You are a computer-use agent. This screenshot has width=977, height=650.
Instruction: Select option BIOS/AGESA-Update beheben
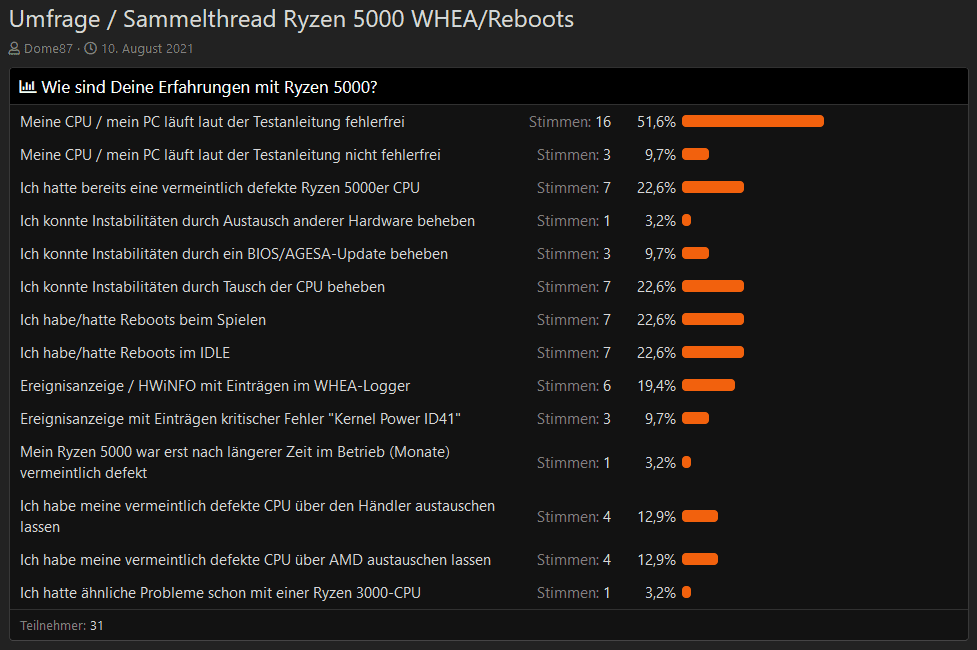point(234,254)
